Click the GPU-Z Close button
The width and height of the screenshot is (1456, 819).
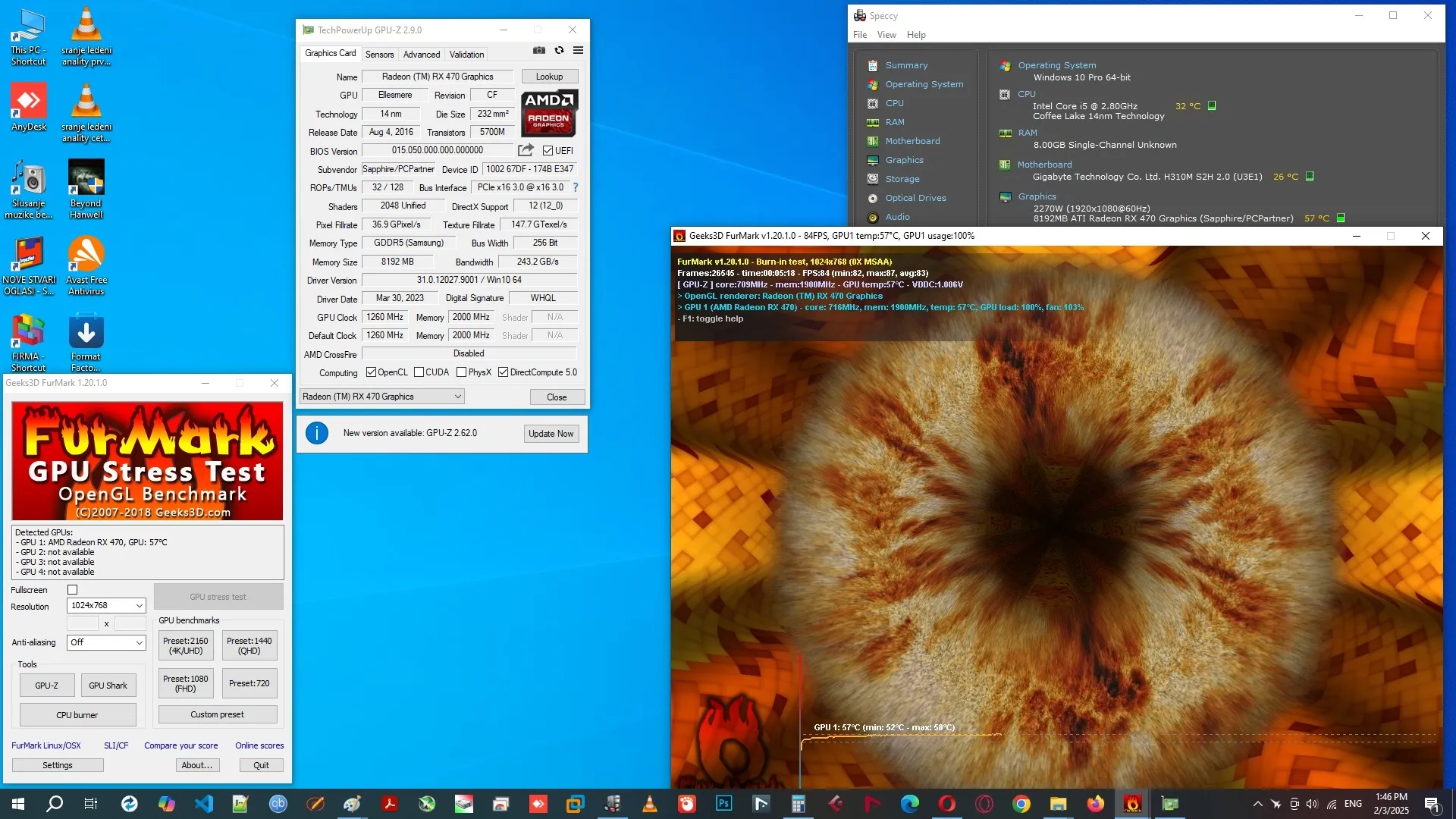pyautogui.click(x=557, y=397)
